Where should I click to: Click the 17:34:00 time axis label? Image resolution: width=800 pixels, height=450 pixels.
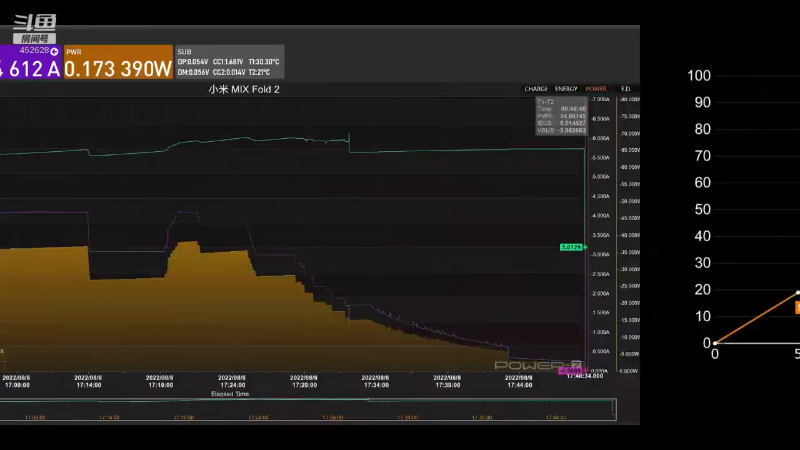376,382
